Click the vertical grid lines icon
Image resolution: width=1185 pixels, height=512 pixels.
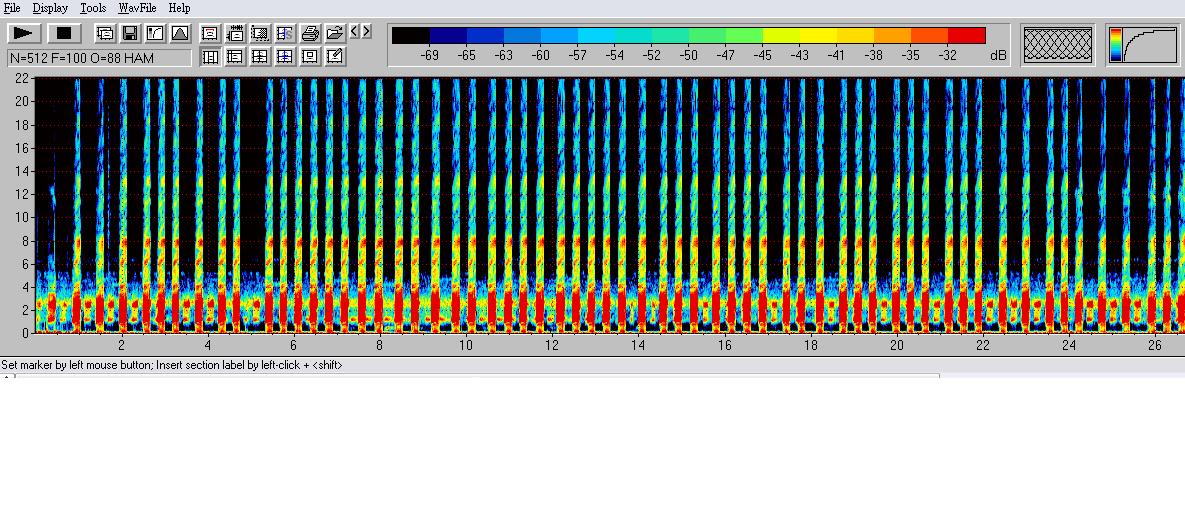[x=210, y=57]
